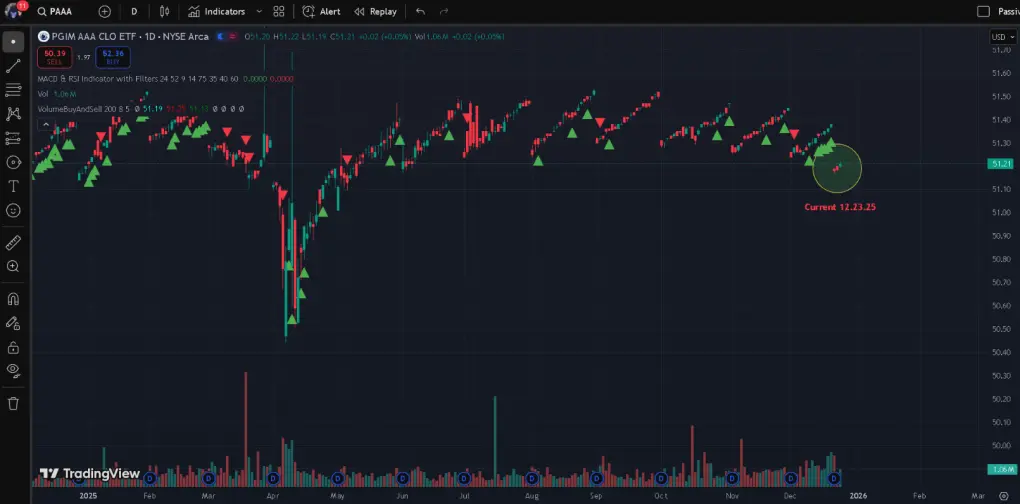
Task: Select the Trend Line drawing tool
Action: point(13,66)
